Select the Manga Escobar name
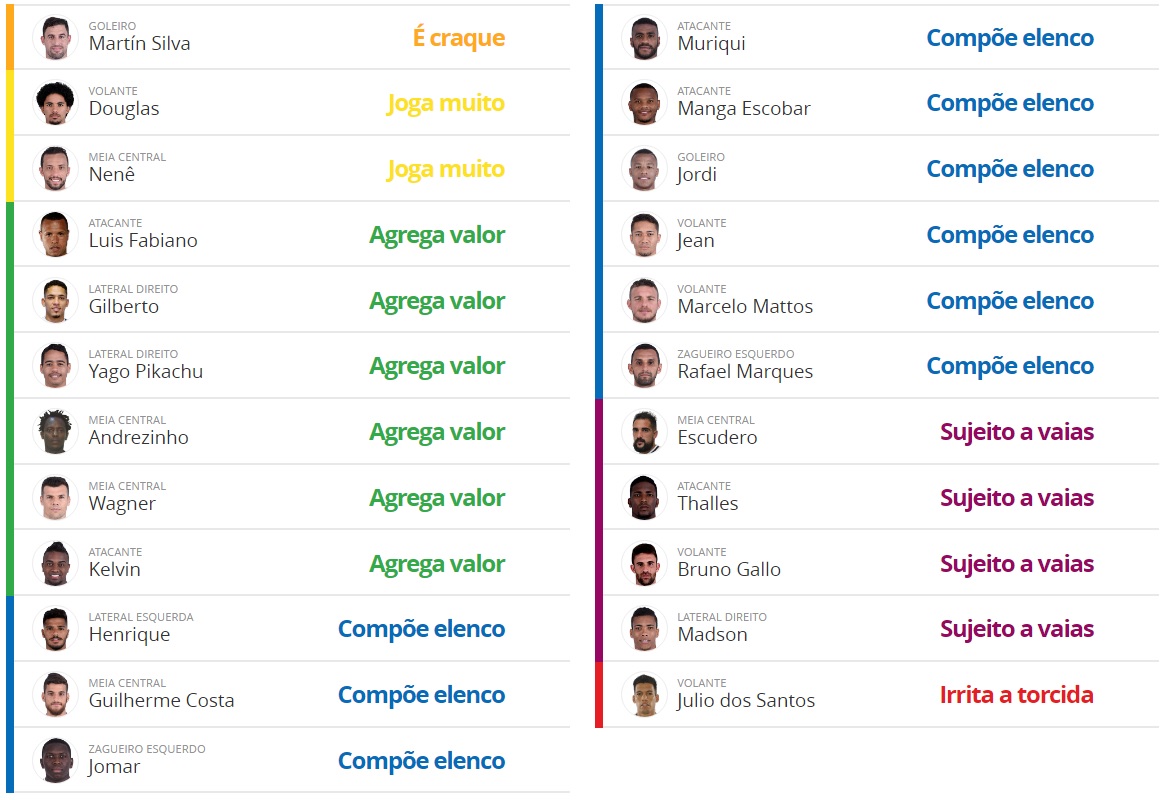Viewport: 1170px width, 800px height. [743, 108]
